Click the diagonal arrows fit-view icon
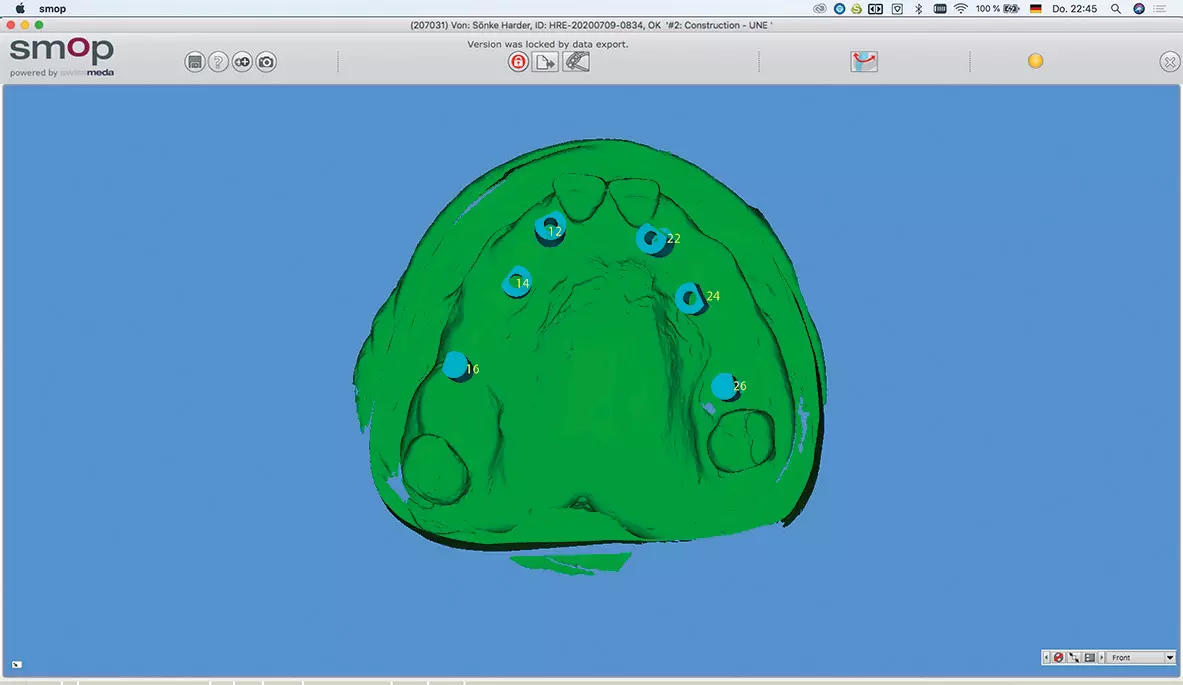1183x685 pixels. pos(1074,658)
